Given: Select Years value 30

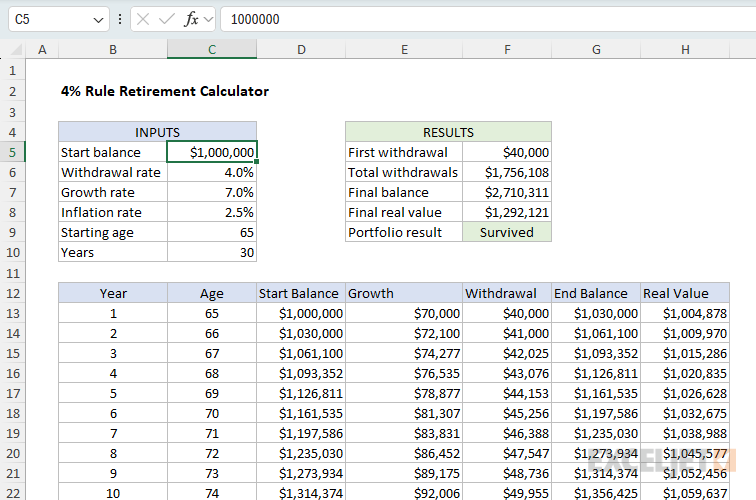Looking at the screenshot, I should (212, 252).
